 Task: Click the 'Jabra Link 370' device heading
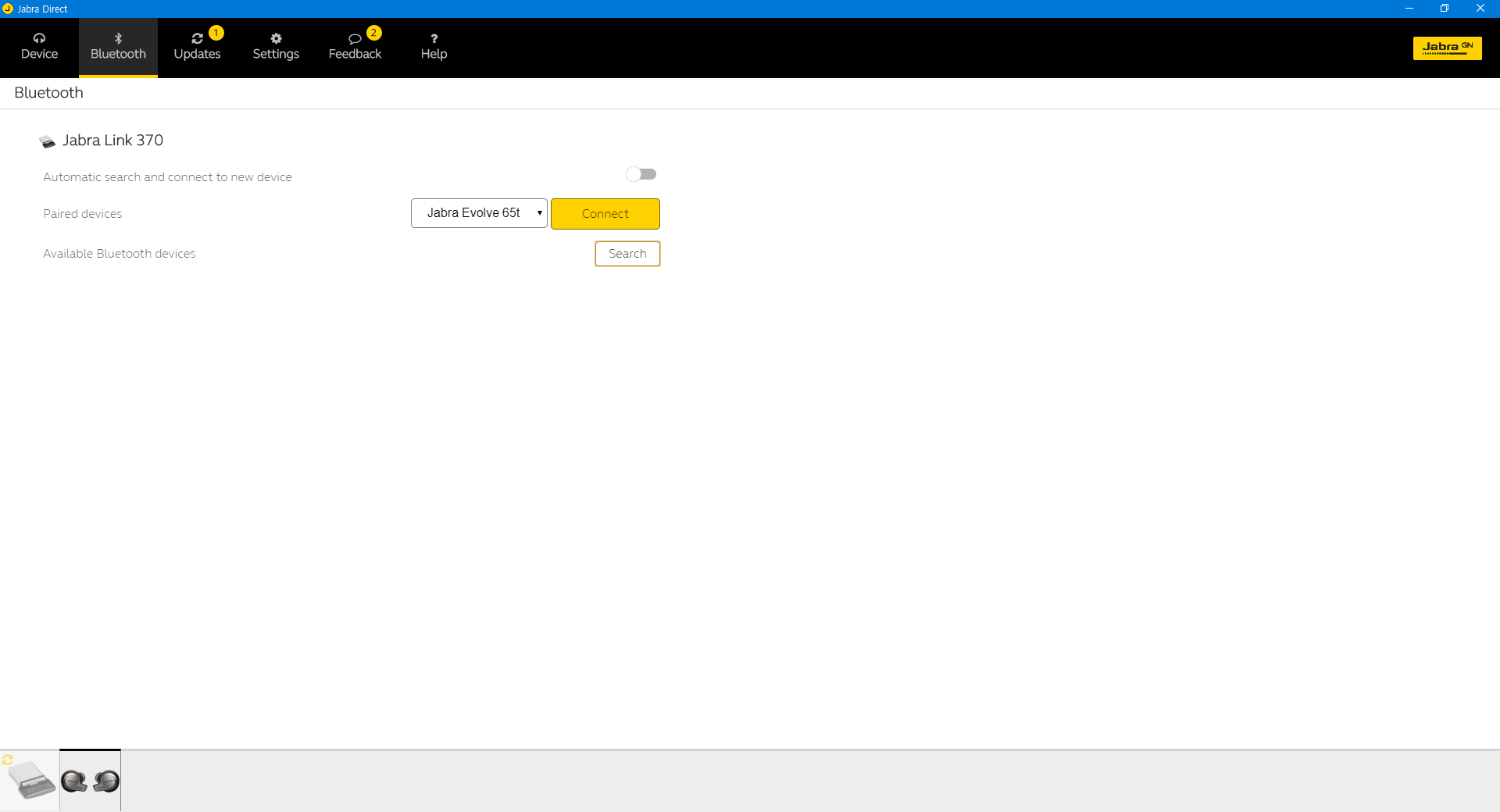112,141
